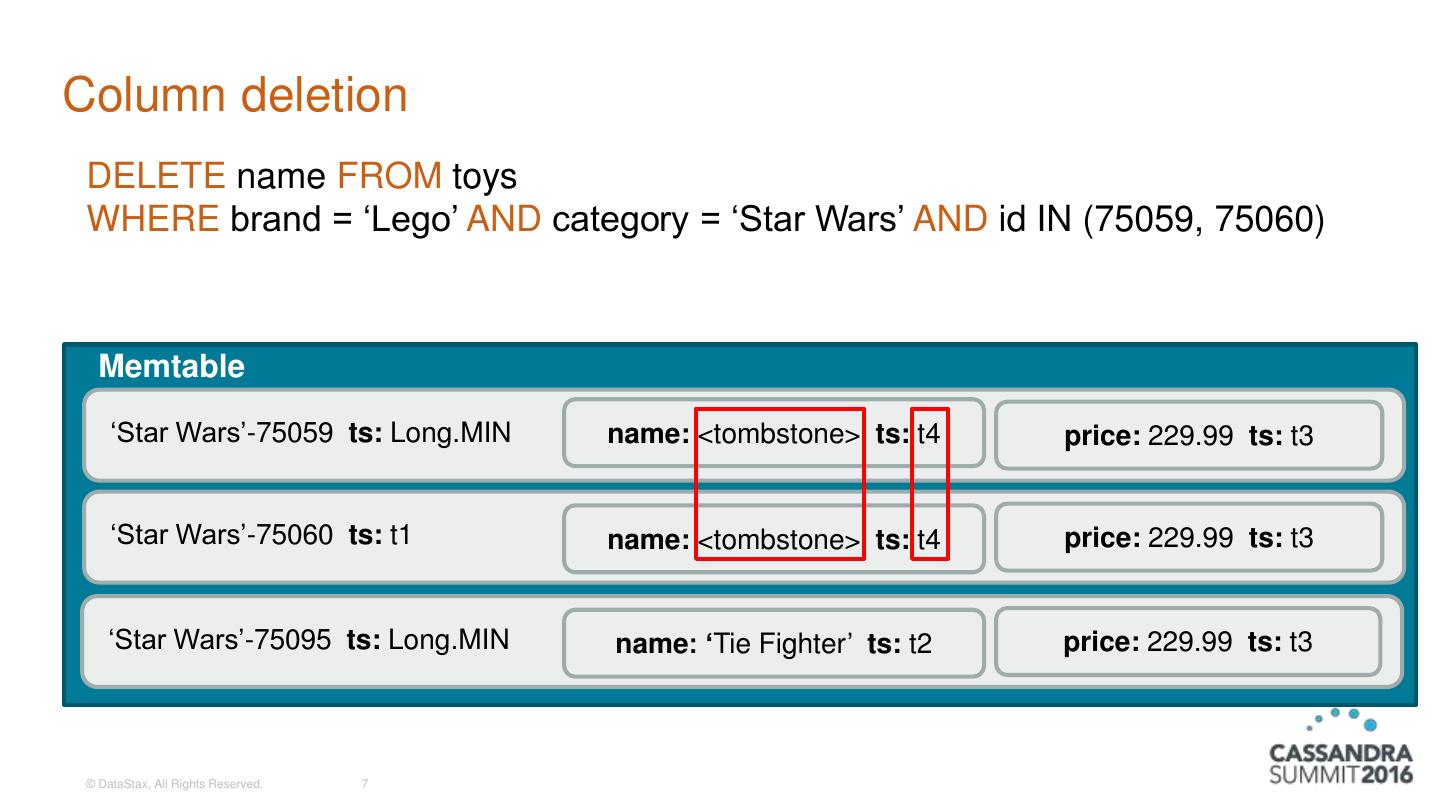Click the "Column deletion" slide title
Image resolution: width=1440 pixels, height=810 pixels.
click(235, 96)
